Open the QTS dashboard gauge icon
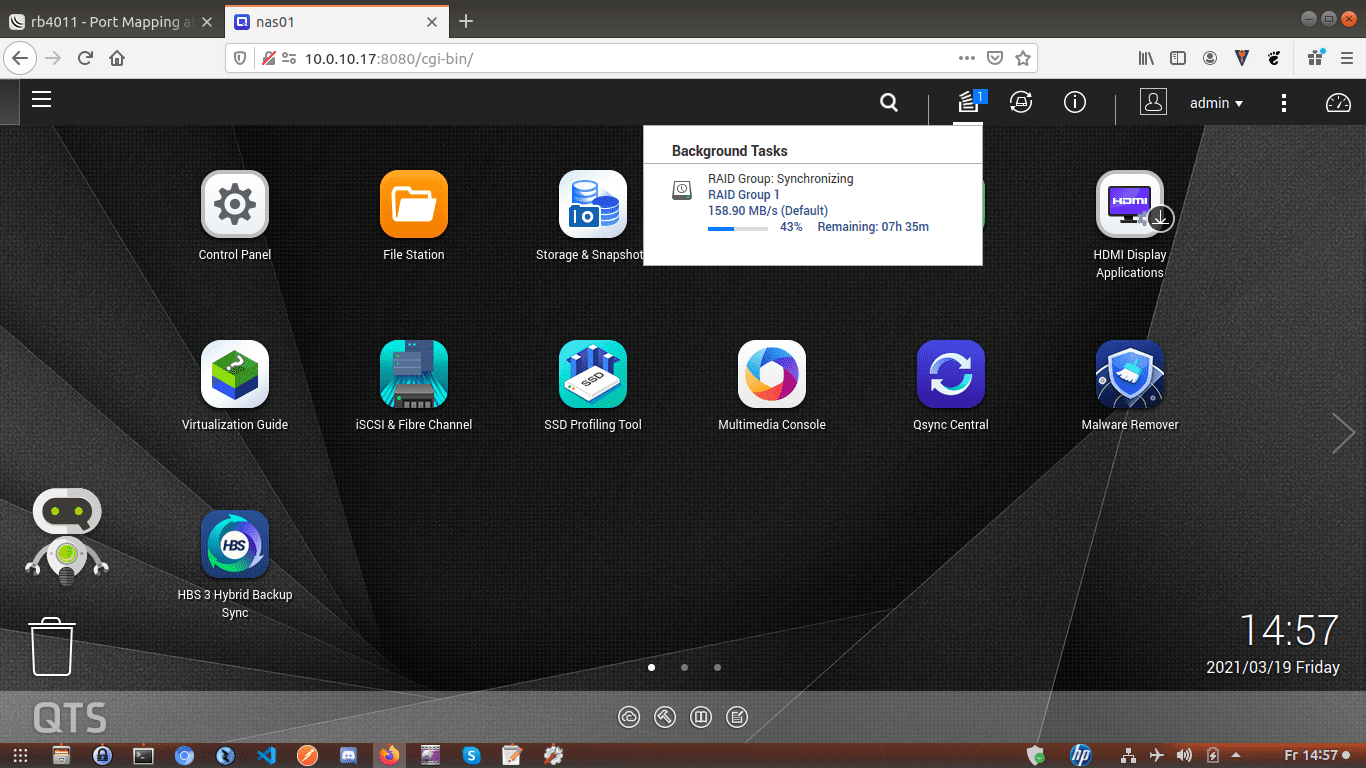Screen dimensions: 1366x768 click(1338, 102)
